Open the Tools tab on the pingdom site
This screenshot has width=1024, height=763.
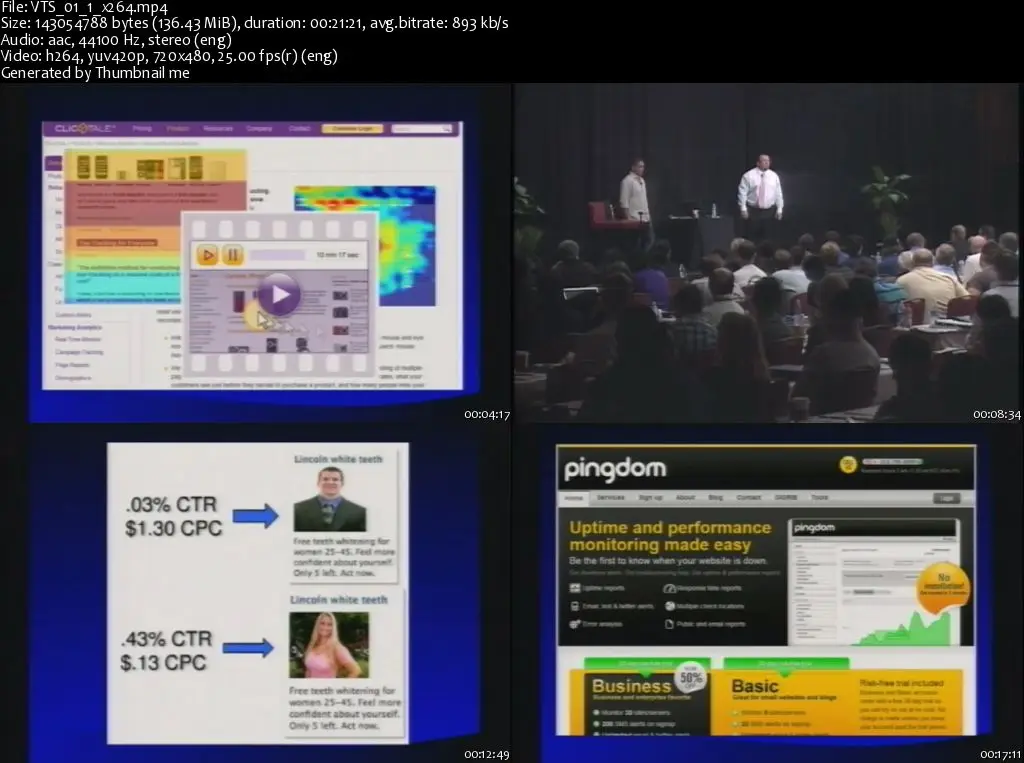tap(820, 498)
